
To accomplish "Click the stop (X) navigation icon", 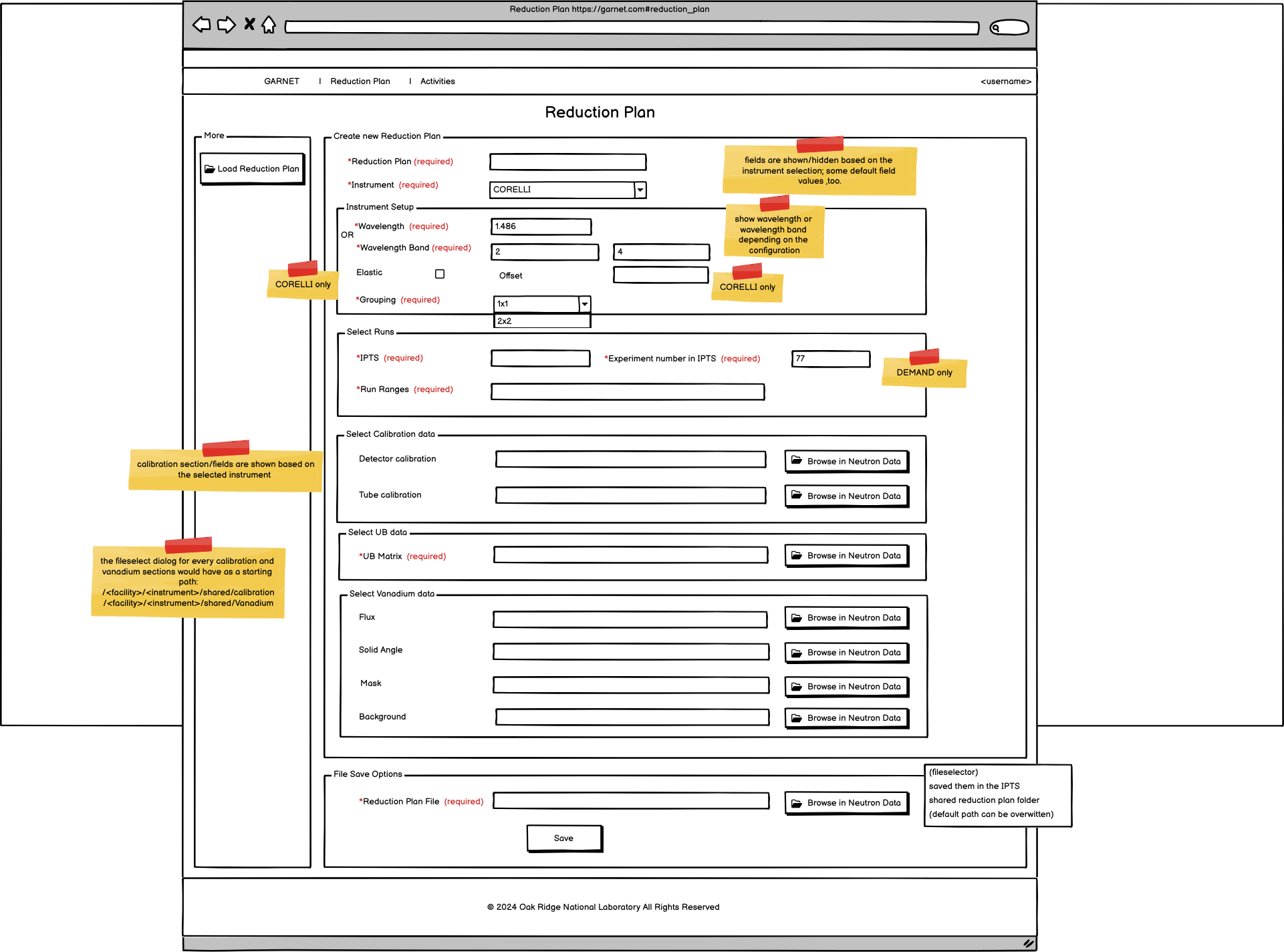I will pos(249,24).
